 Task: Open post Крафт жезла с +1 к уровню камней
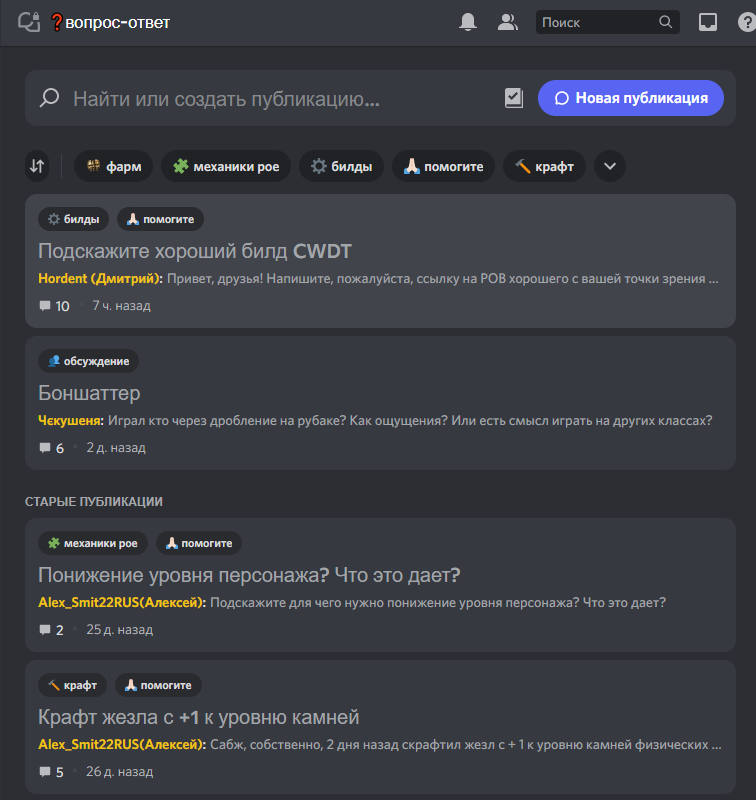[198, 717]
